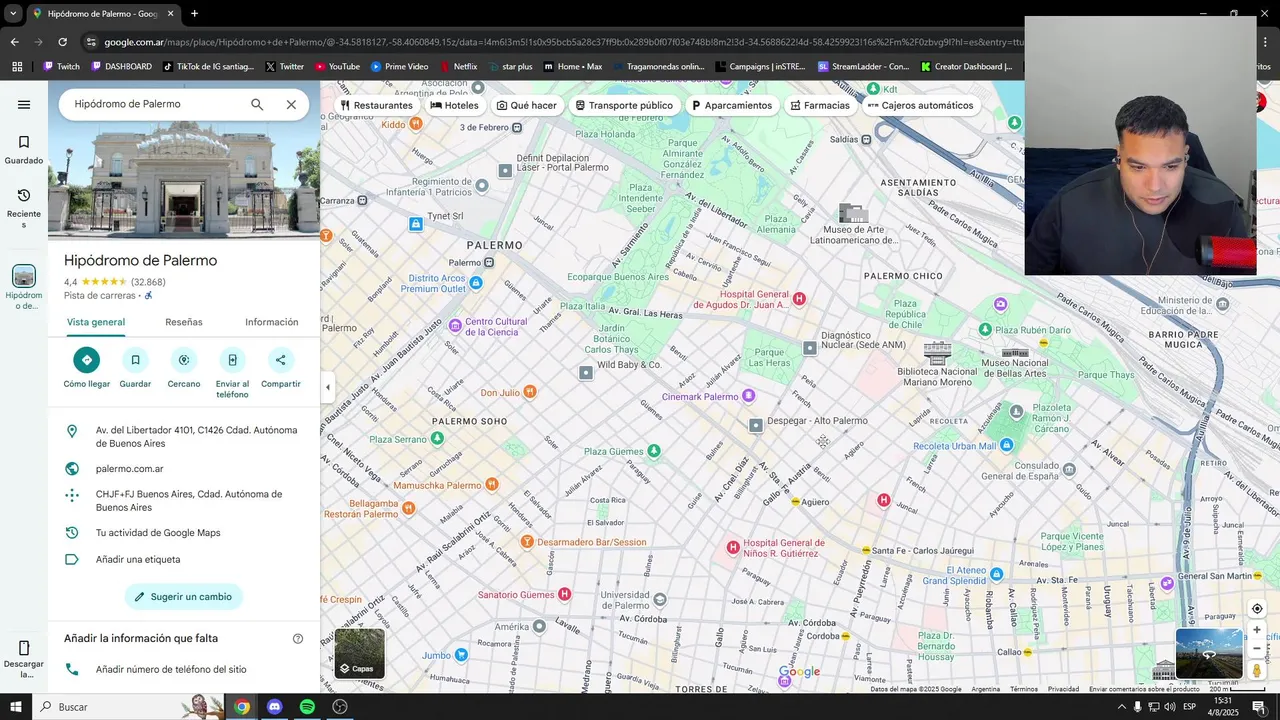This screenshot has height=720, width=1280.
Task: Open the 32.868 reviews count link
Action: tap(148, 282)
